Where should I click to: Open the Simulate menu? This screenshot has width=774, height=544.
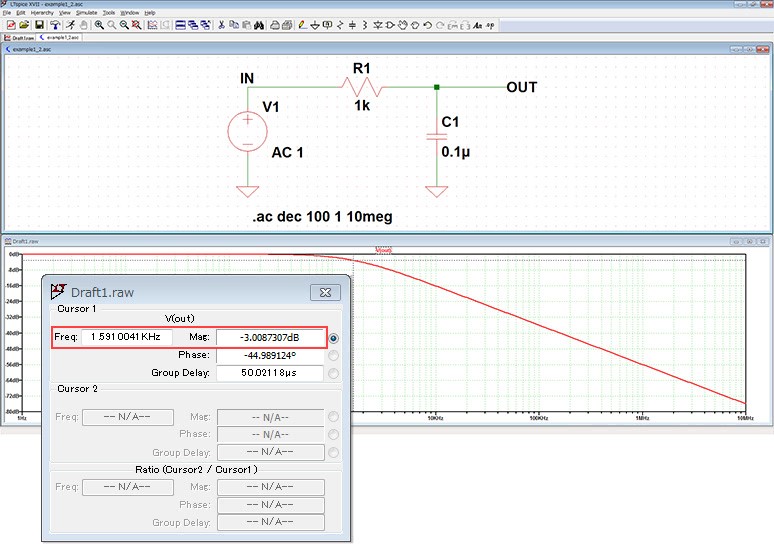87,13
